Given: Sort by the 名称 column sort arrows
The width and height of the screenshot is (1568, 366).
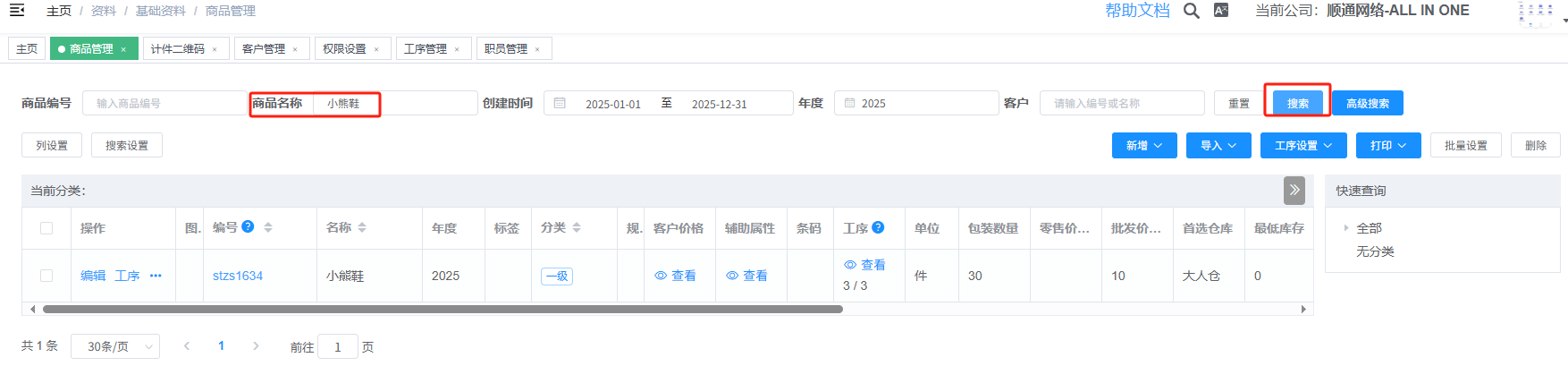Looking at the screenshot, I should point(362,228).
